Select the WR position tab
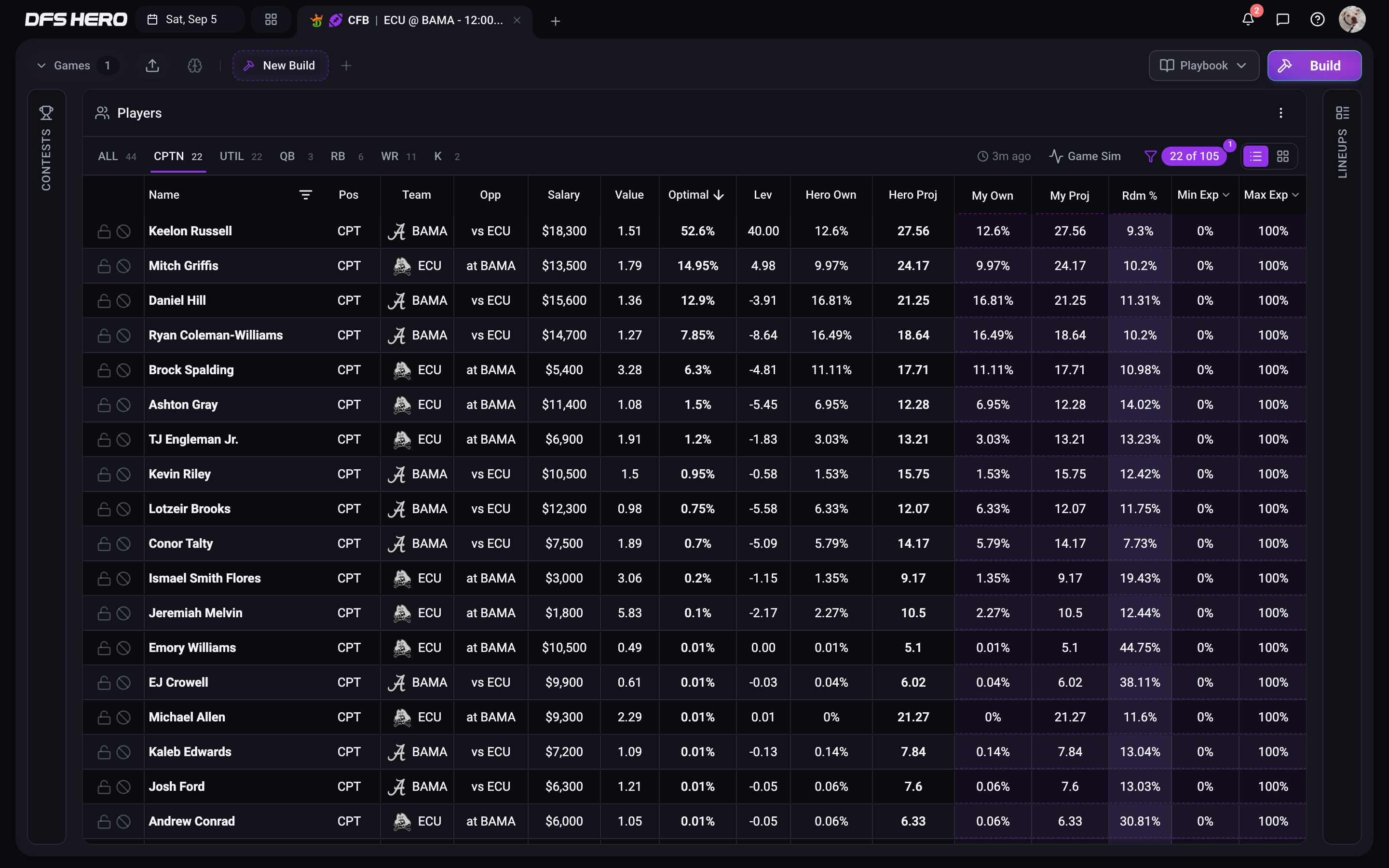The width and height of the screenshot is (1389, 868). click(398, 156)
